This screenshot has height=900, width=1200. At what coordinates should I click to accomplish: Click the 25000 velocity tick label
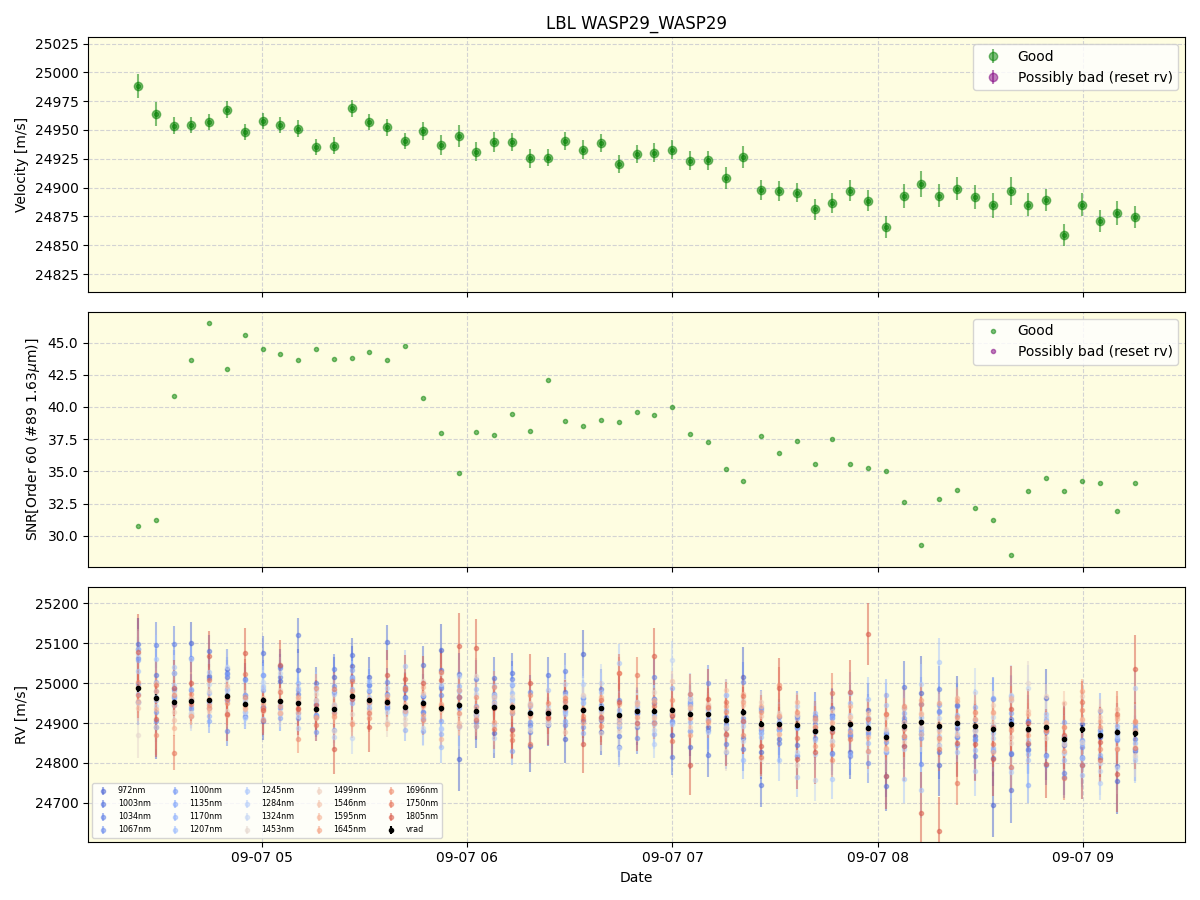(x=58, y=73)
